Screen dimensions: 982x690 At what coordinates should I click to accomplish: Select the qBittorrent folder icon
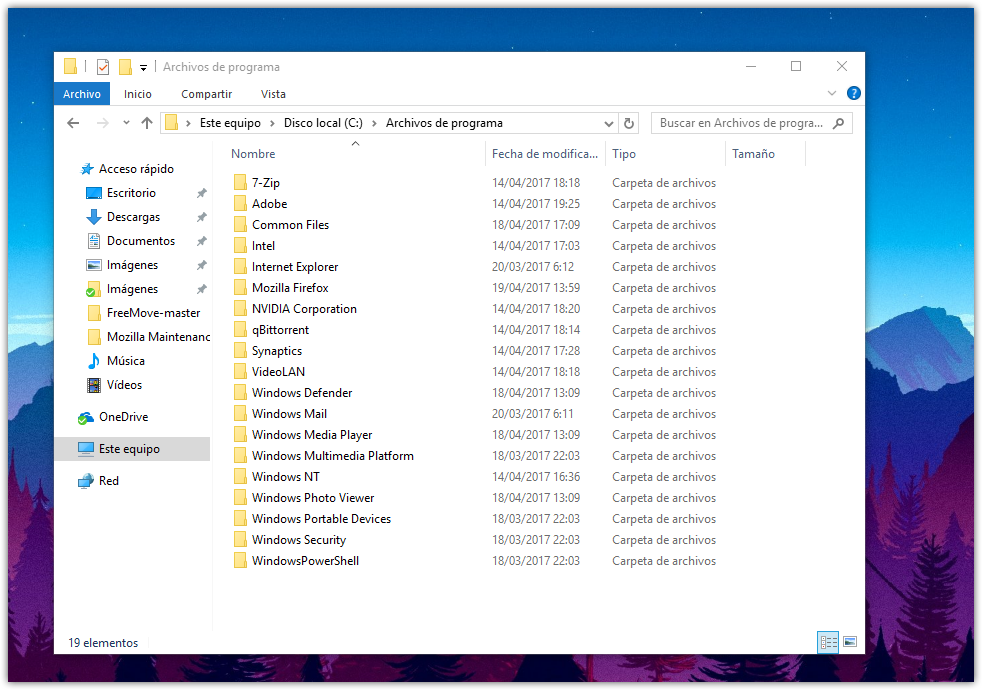[240, 329]
